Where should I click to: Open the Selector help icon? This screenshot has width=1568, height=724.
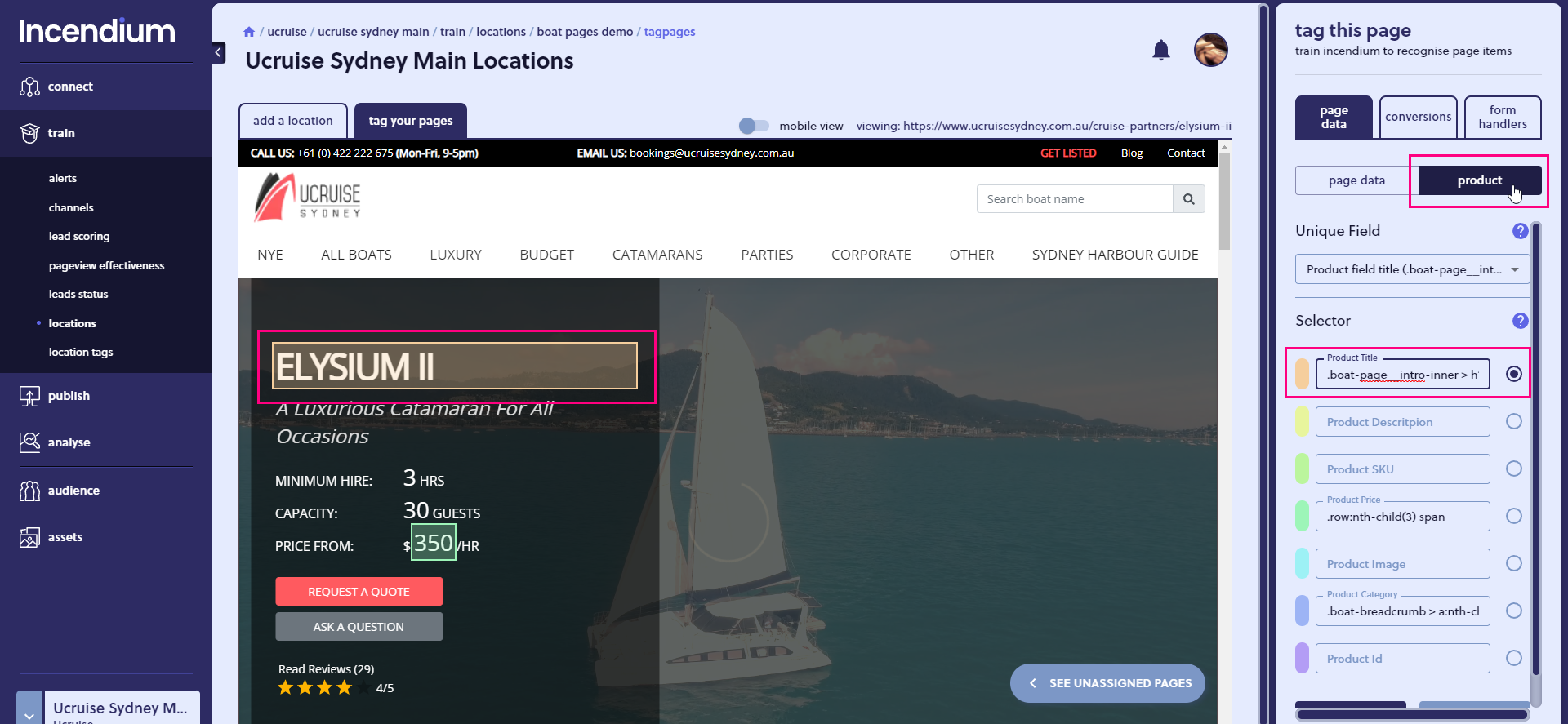pos(1520,321)
